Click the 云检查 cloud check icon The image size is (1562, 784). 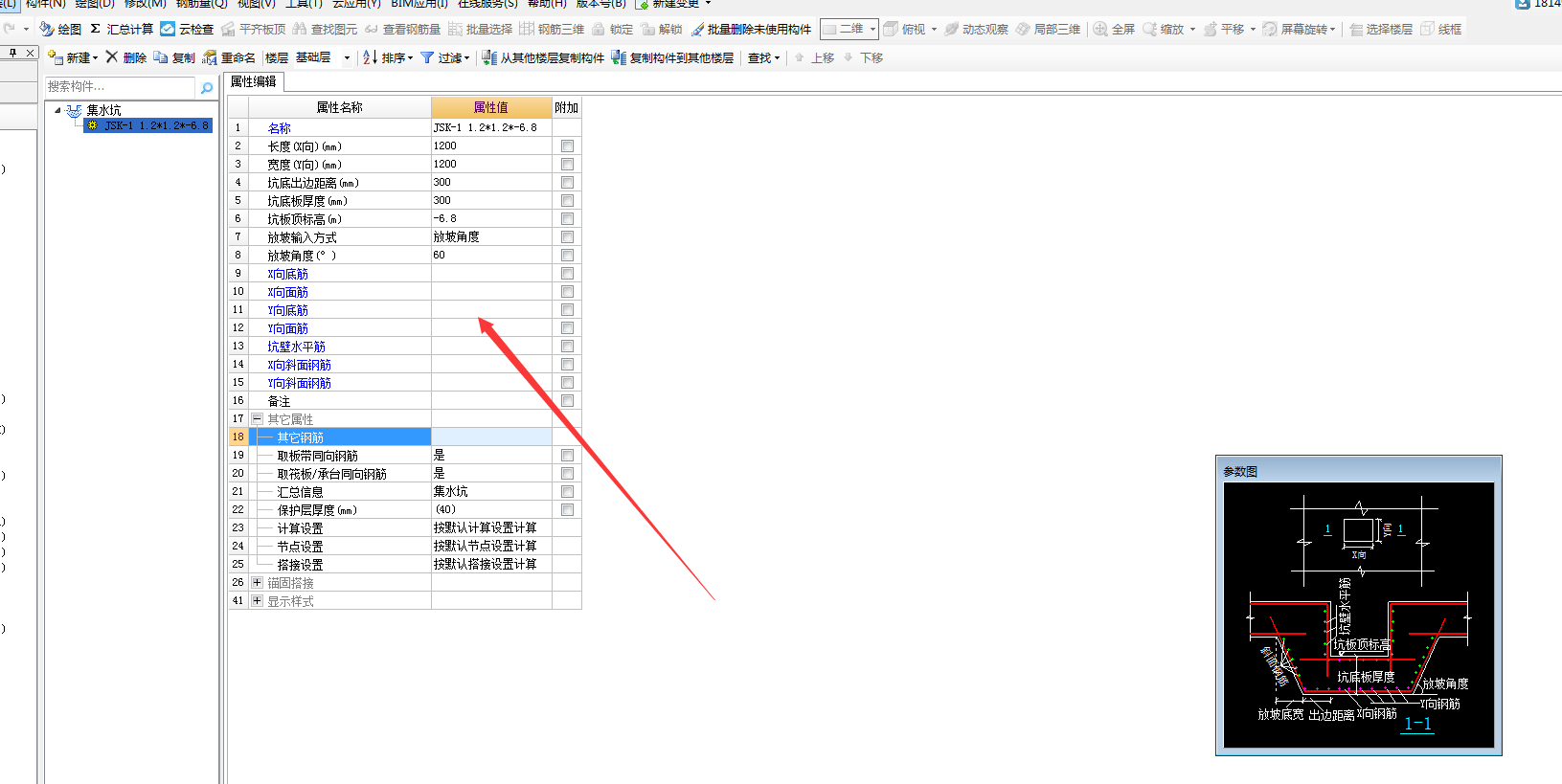[x=168, y=30]
